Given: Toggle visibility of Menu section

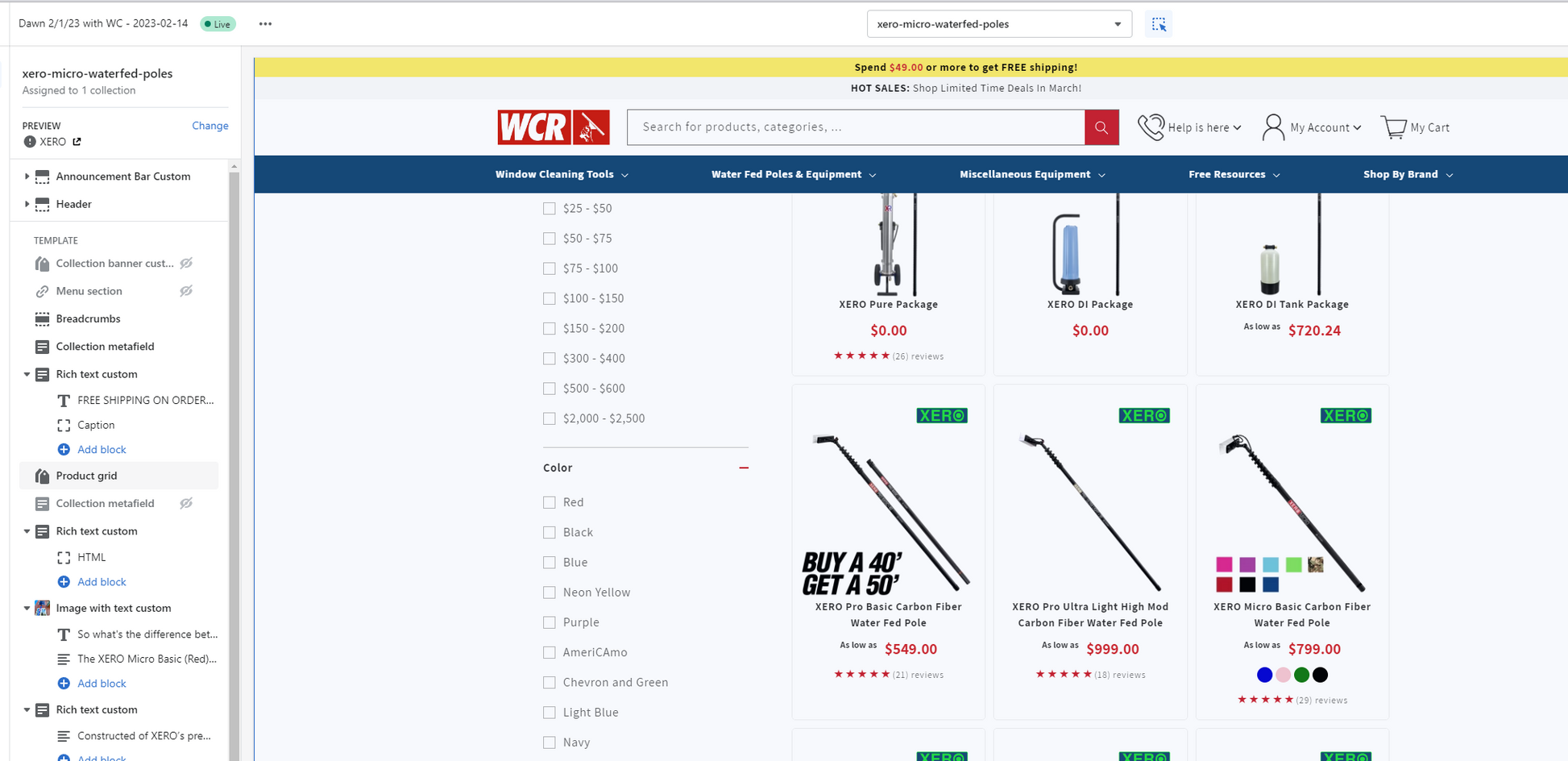Looking at the screenshot, I should [186, 291].
